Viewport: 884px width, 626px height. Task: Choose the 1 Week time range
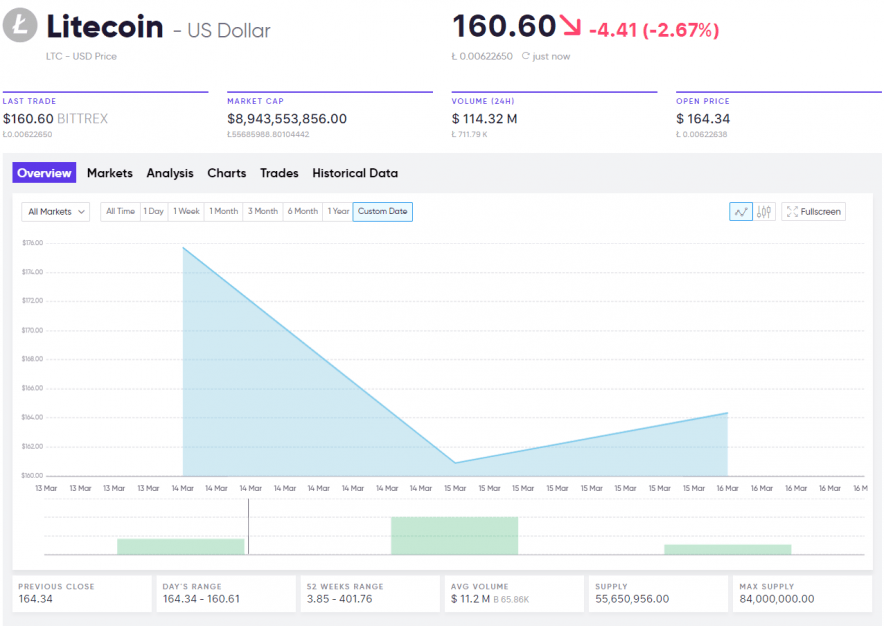pyautogui.click(x=186, y=212)
